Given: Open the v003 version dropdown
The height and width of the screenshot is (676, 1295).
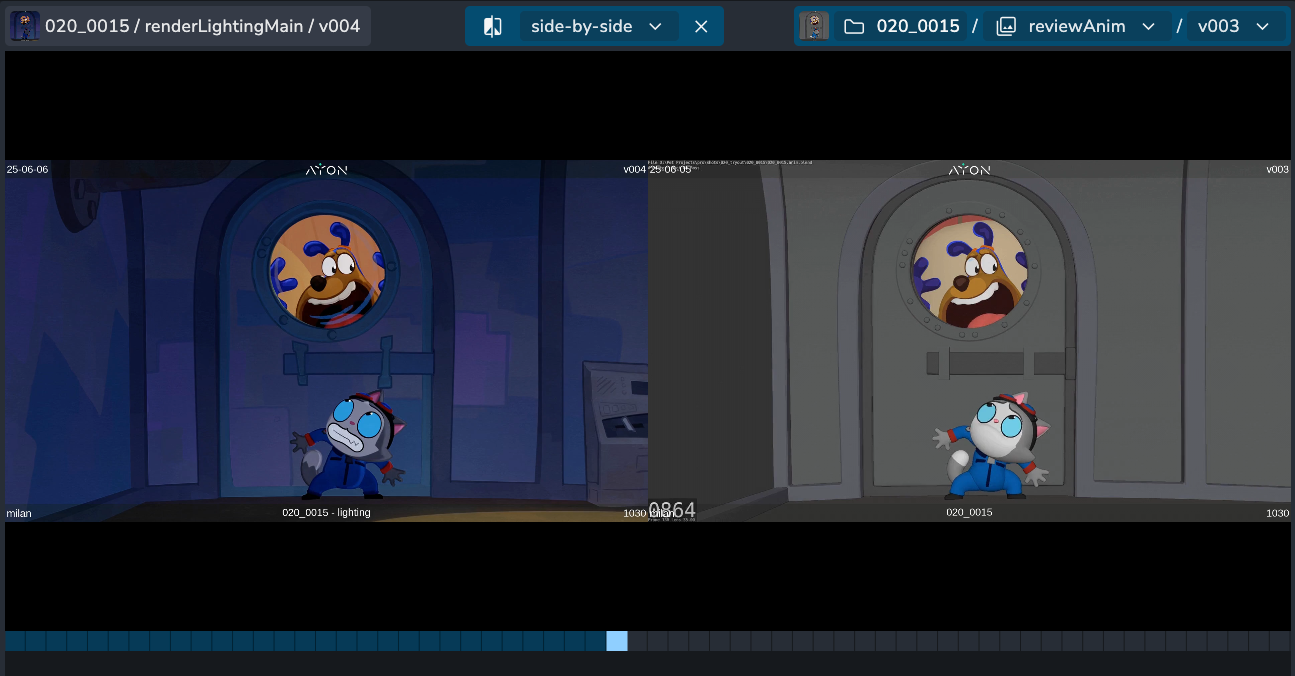Looking at the screenshot, I should 1262,26.
